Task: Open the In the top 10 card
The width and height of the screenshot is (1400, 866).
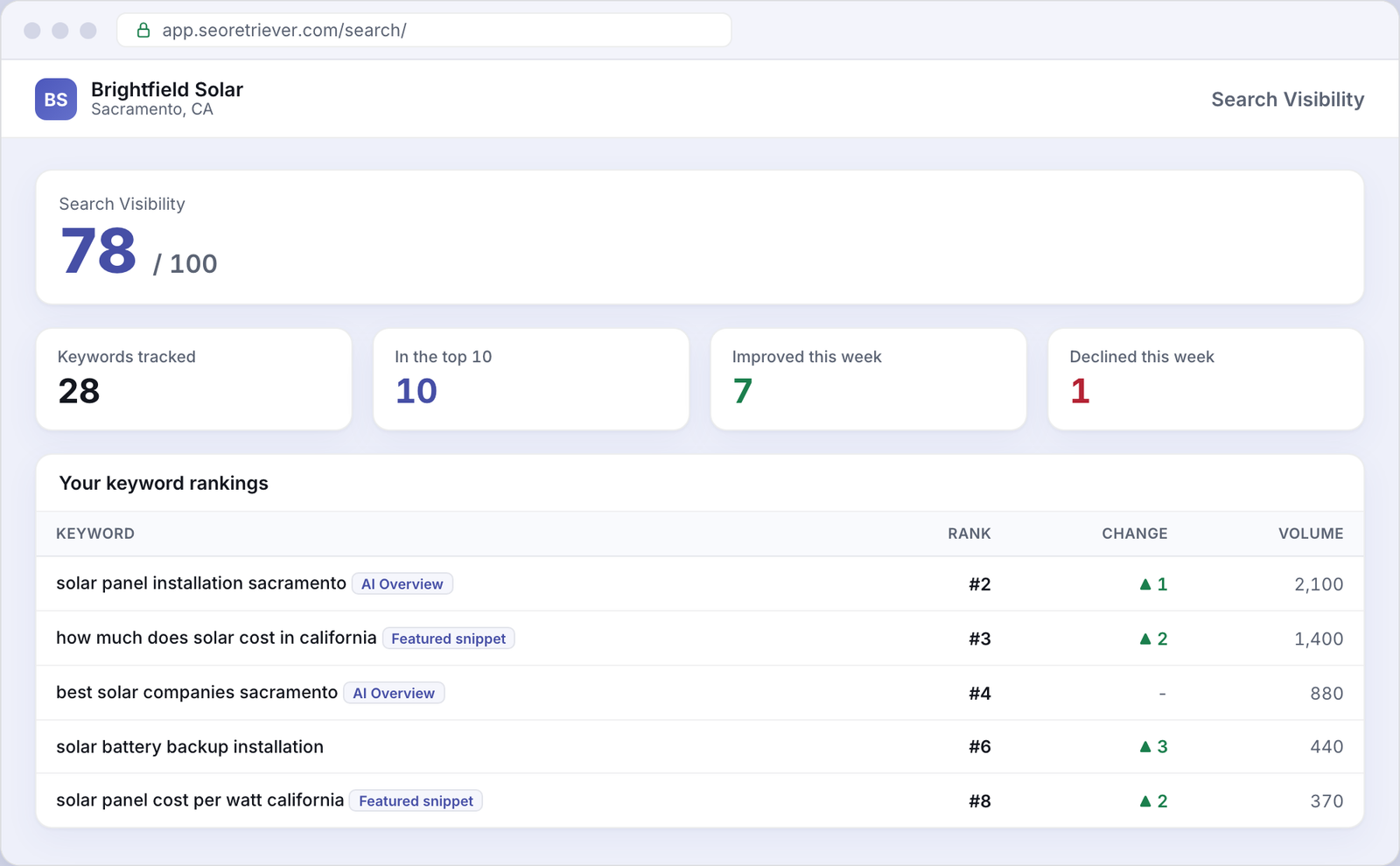Action: [x=531, y=379]
